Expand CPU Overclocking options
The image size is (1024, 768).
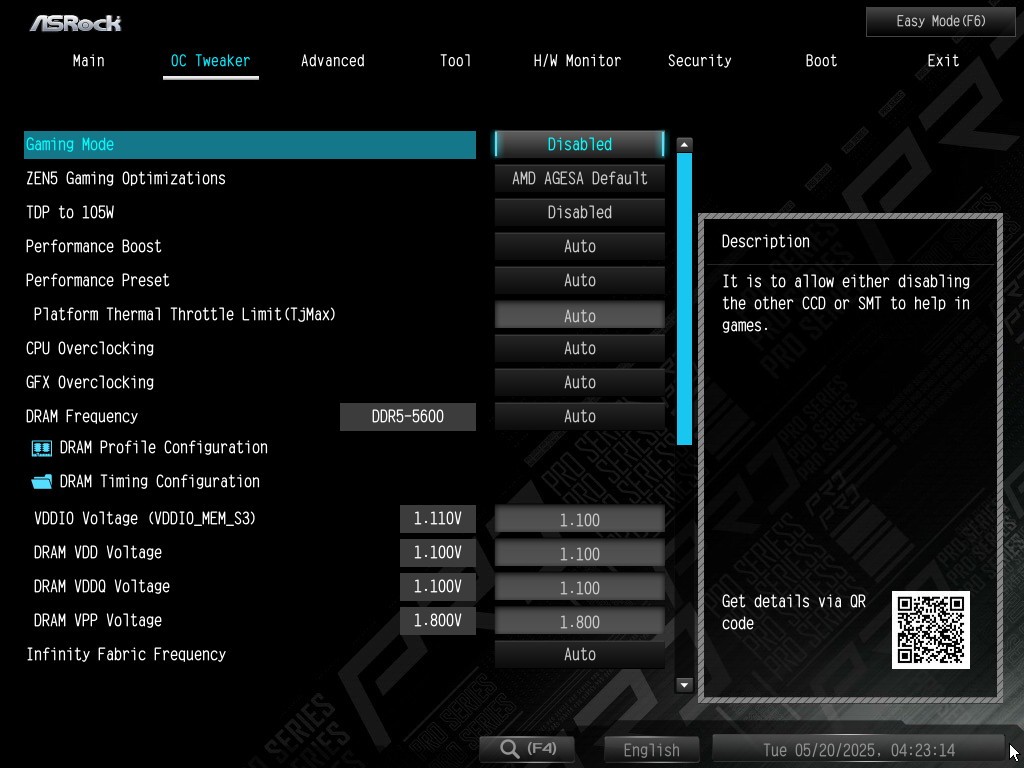coord(580,348)
